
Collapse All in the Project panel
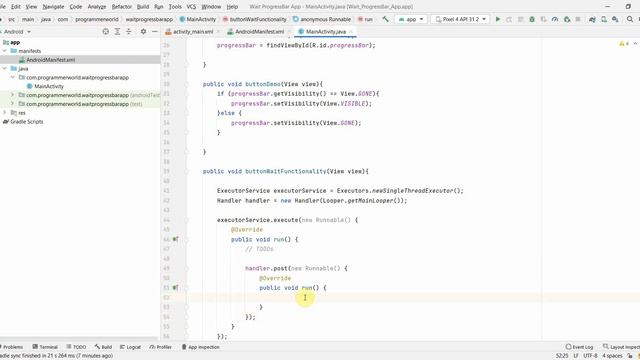(129, 31)
